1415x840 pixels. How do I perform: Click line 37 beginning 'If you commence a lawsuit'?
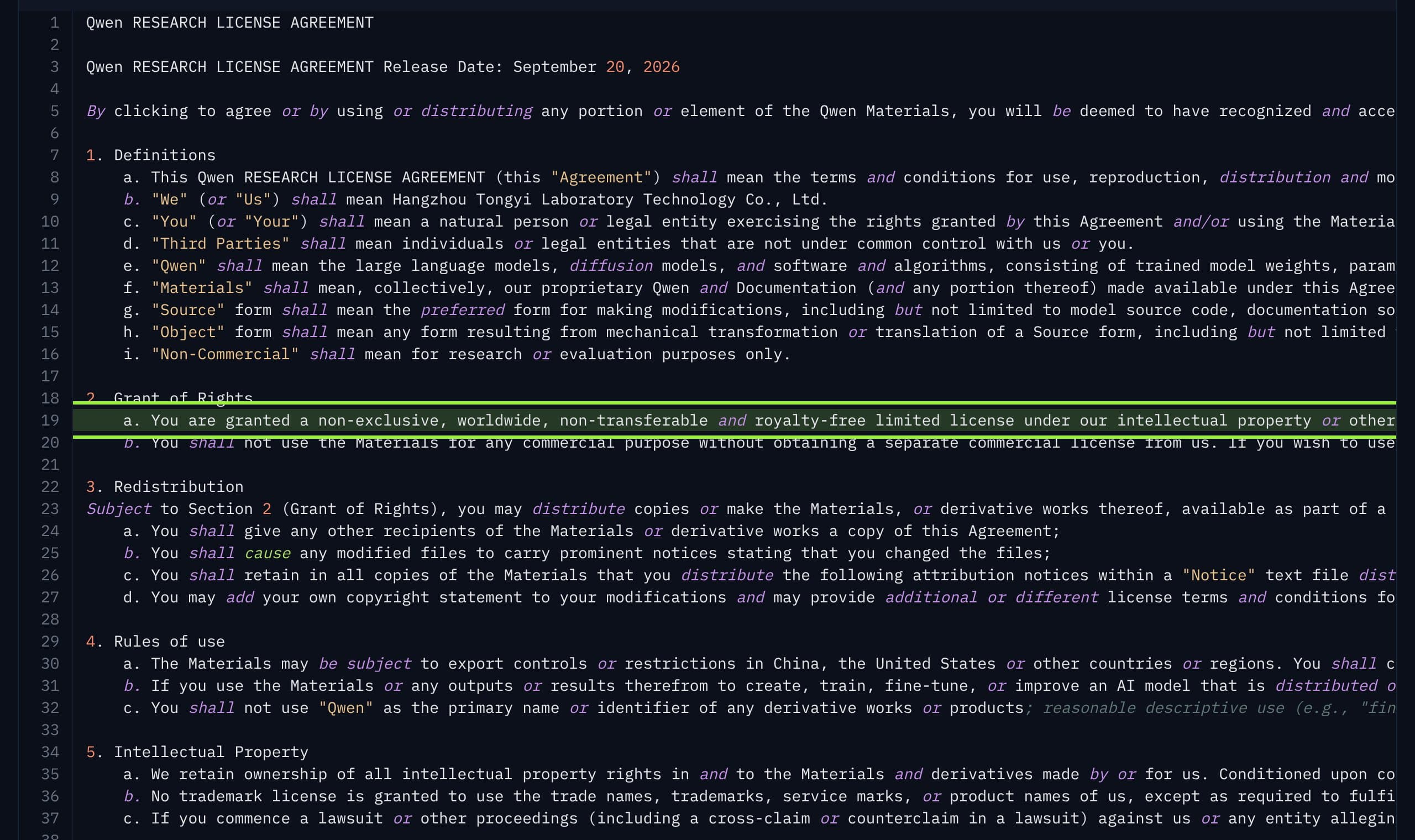tap(759, 818)
